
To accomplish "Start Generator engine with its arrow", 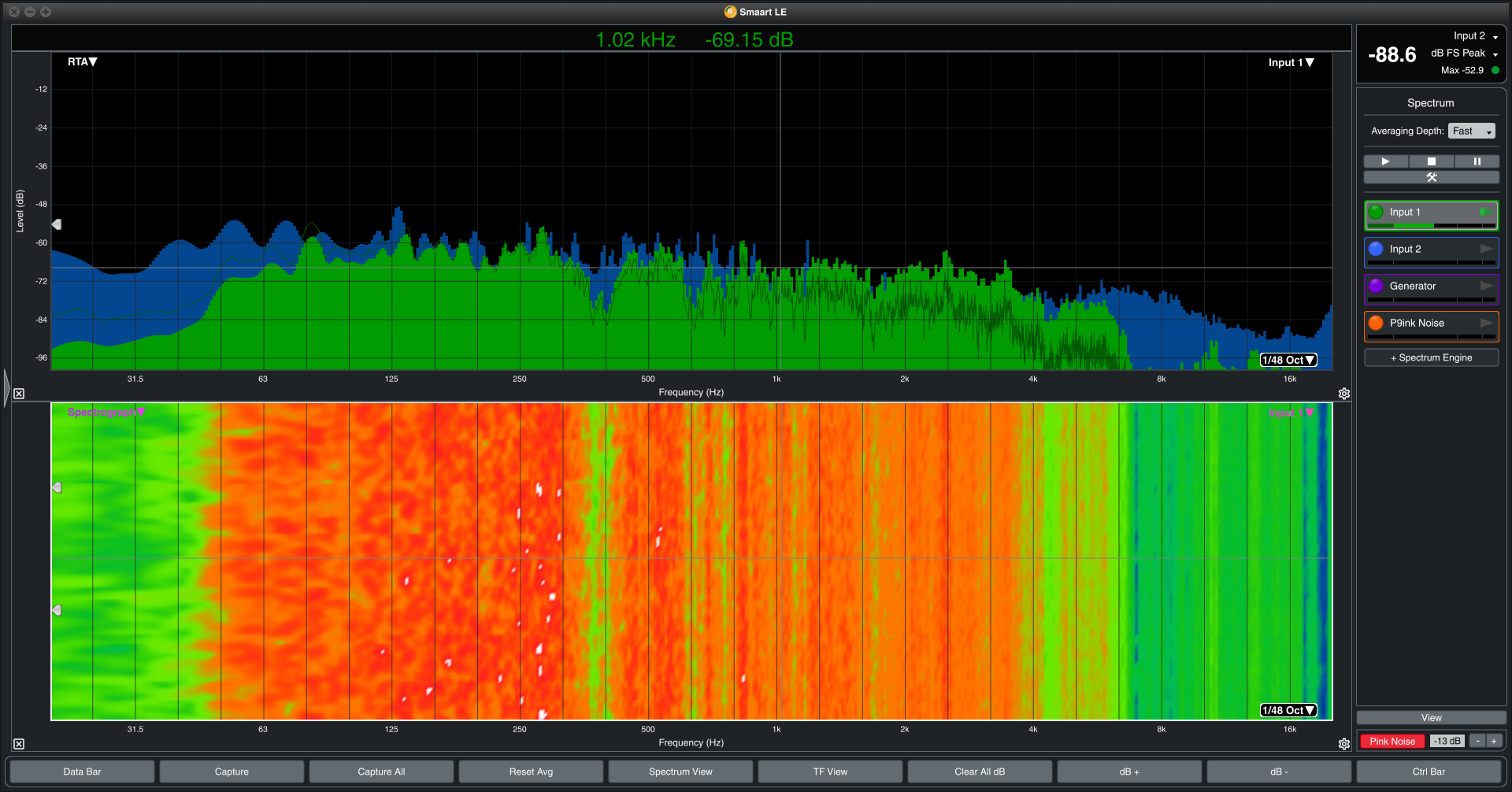I will 1486,286.
